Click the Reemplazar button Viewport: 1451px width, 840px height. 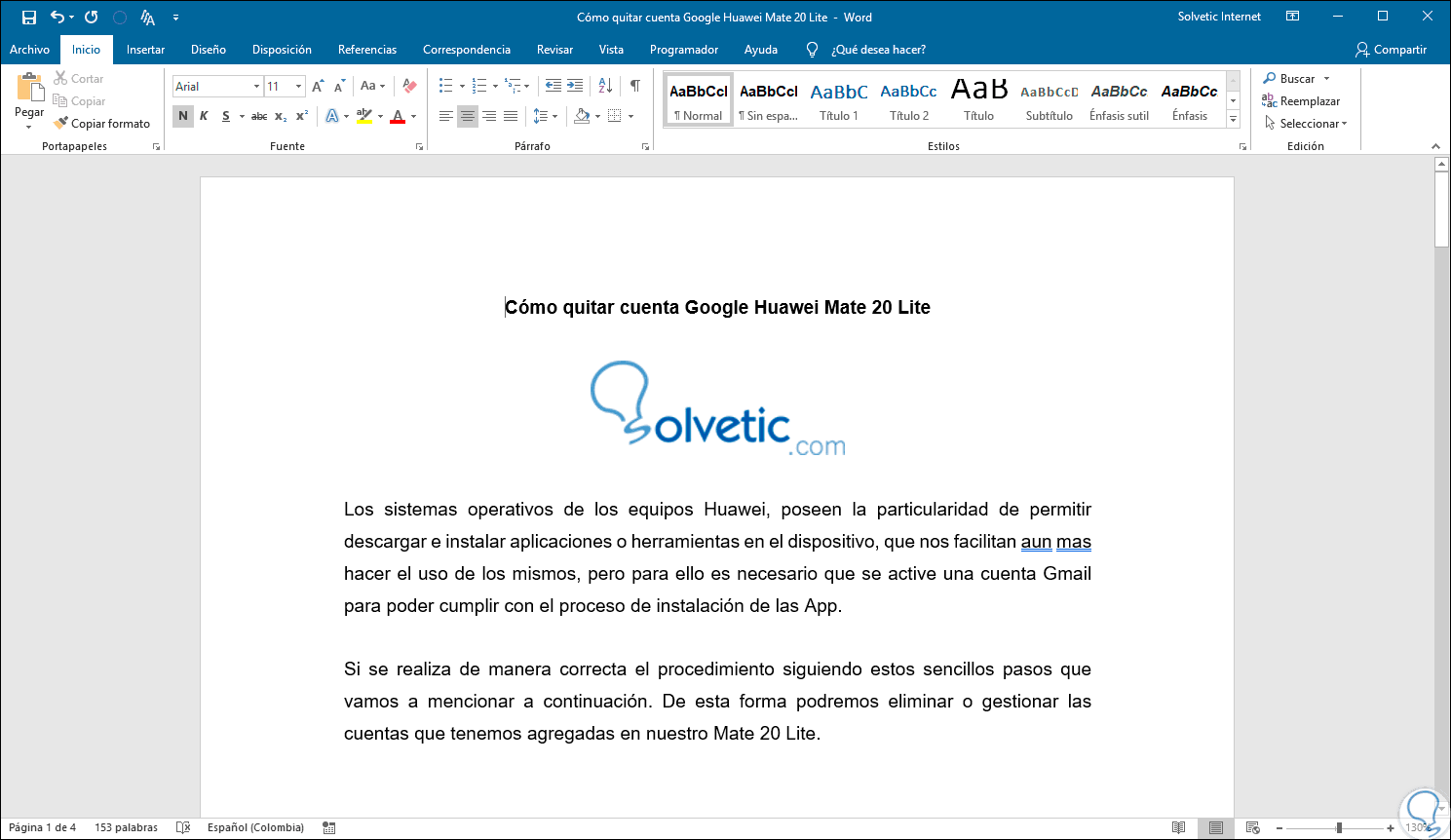pos(1302,101)
